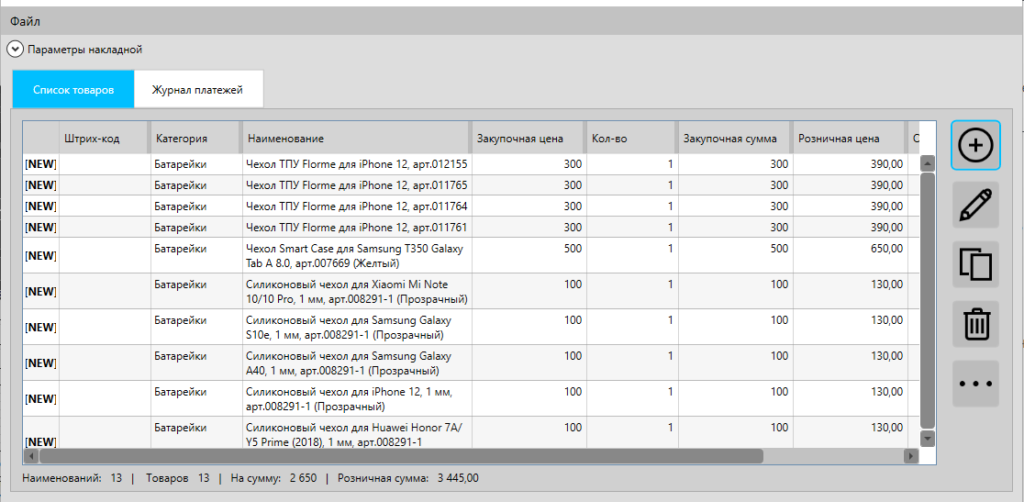This screenshot has height=502, width=1024.
Task: Click the copy duplicate icon
Action: [x=975, y=265]
